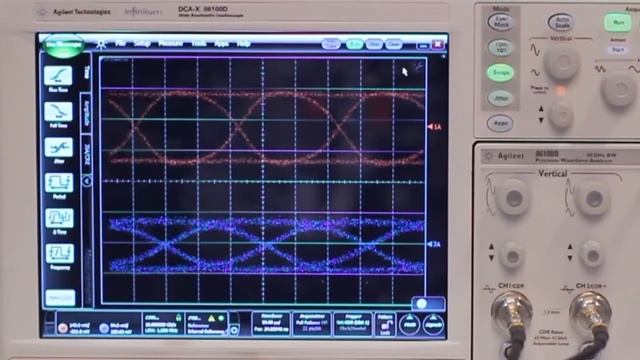Click the channel 1A level marker

pyautogui.click(x=434, y=127)
